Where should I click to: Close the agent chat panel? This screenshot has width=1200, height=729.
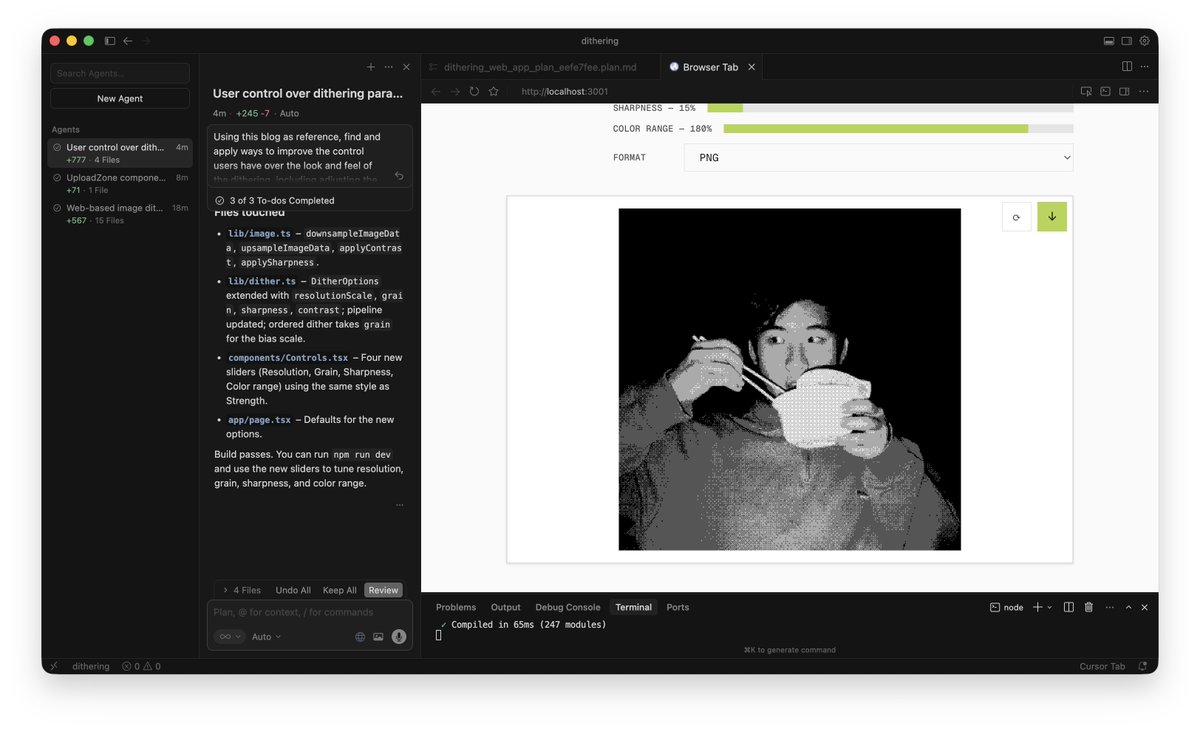click(406, 67)
